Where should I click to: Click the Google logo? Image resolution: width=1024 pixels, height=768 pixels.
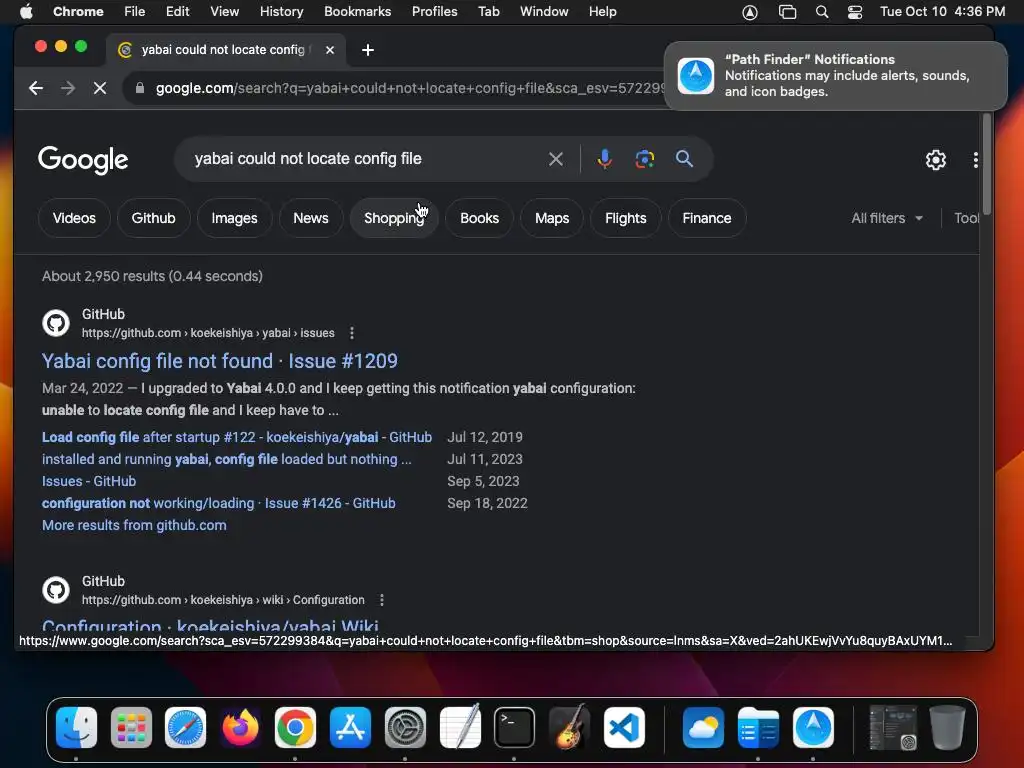pos(83,160)
